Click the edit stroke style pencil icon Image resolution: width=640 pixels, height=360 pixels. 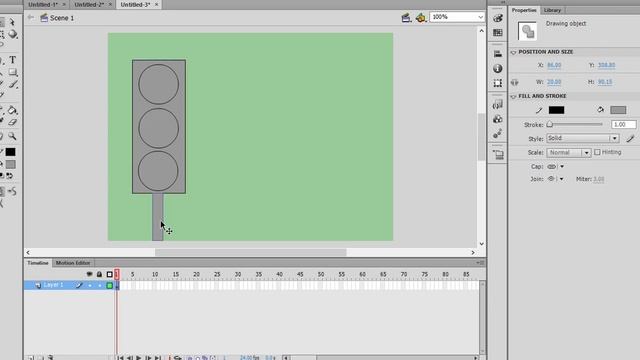pyautogui.click(x=630, y=139)
